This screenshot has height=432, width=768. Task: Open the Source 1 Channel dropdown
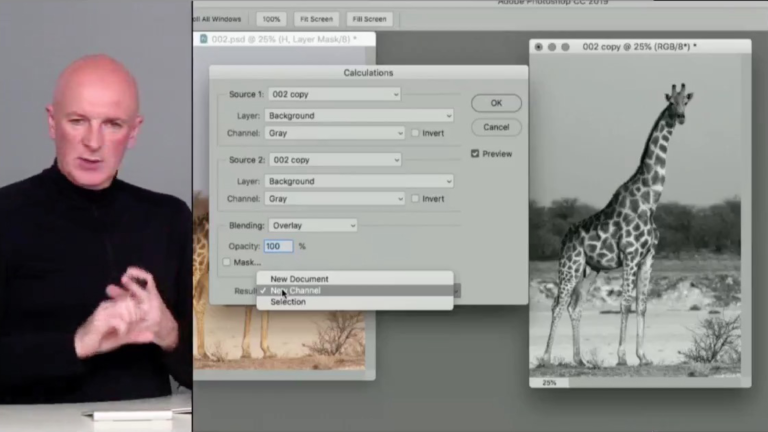pos(334,133)
